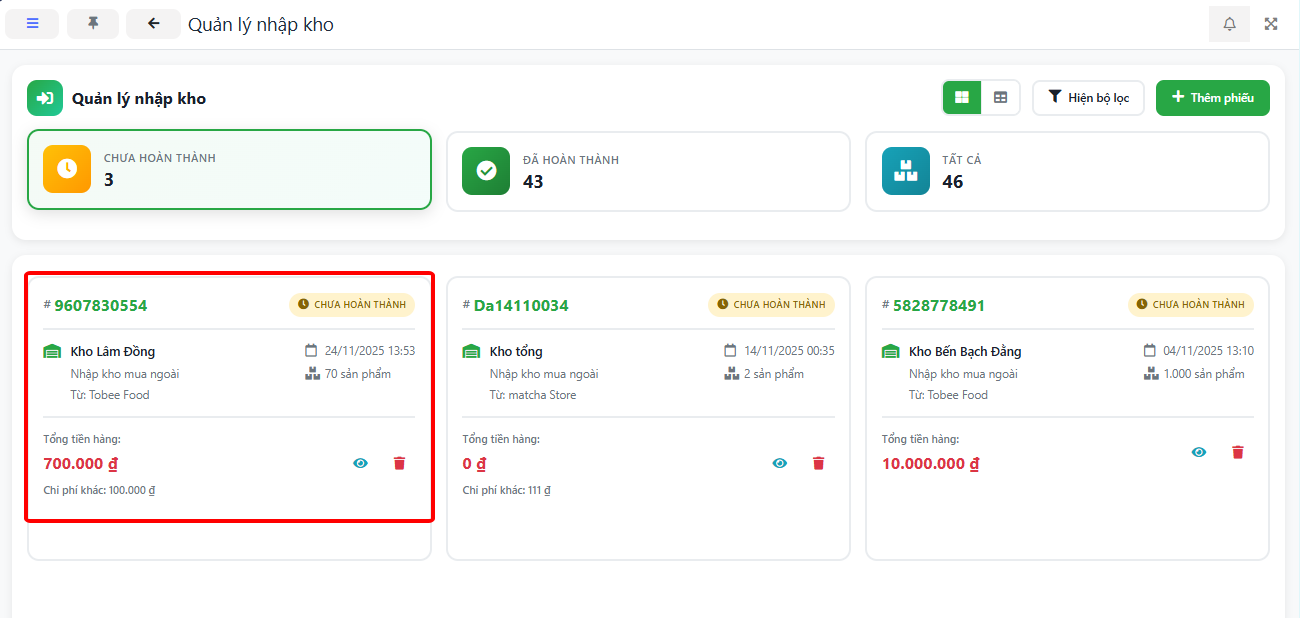Select the Đã hoàn thành status tab
Image resolution: width=1300 pixels, height=618 pixels.
[x=648, y=171]
